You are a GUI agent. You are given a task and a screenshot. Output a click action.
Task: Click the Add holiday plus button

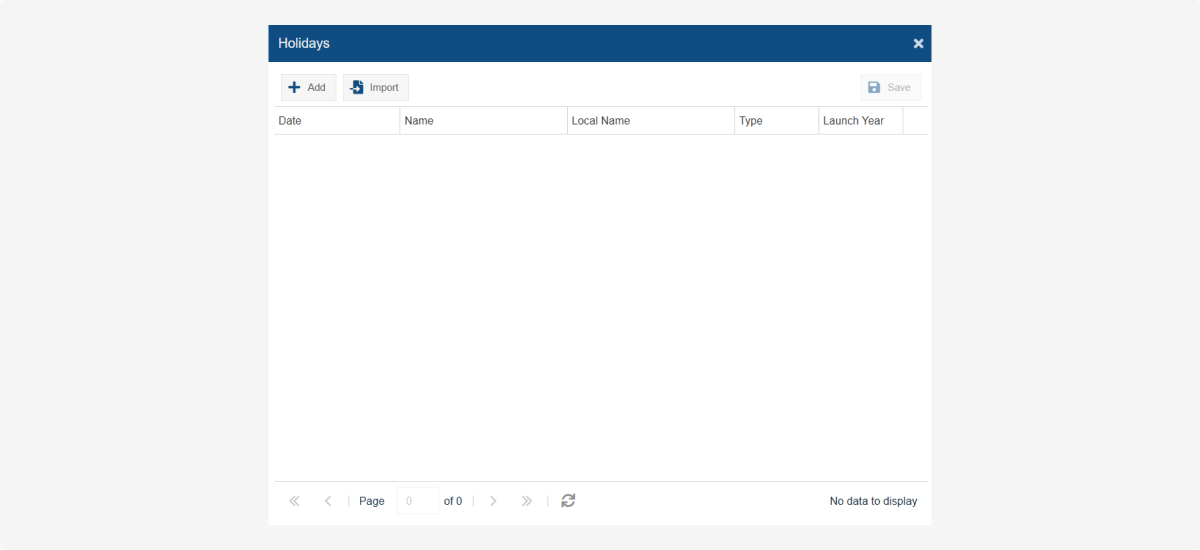click(308, 88)
